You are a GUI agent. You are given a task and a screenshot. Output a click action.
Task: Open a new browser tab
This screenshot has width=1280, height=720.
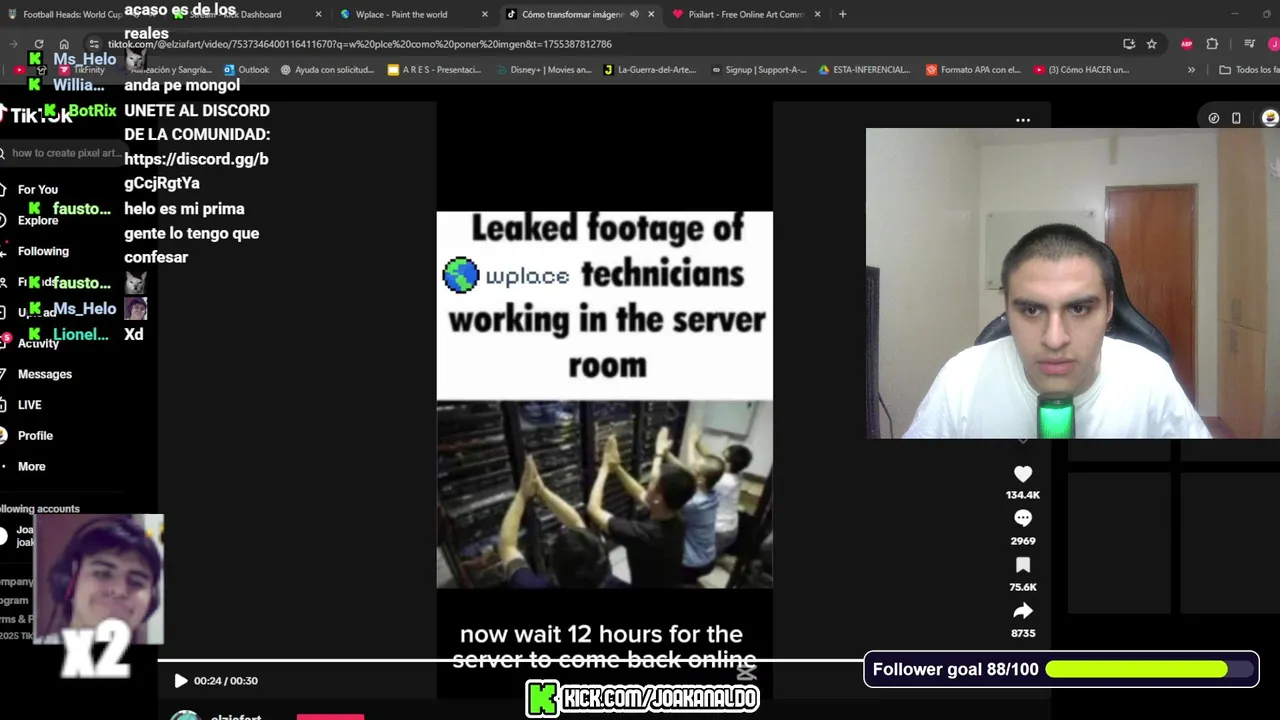[x=842, y=14]
